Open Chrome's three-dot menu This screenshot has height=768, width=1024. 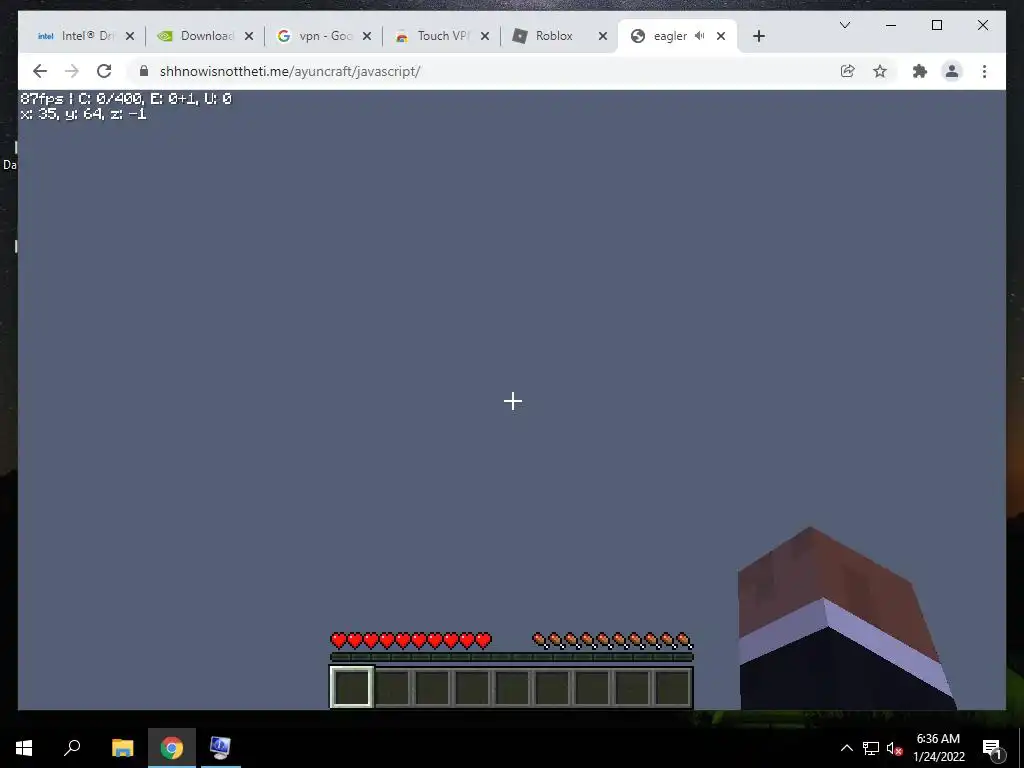coord(984,71)
